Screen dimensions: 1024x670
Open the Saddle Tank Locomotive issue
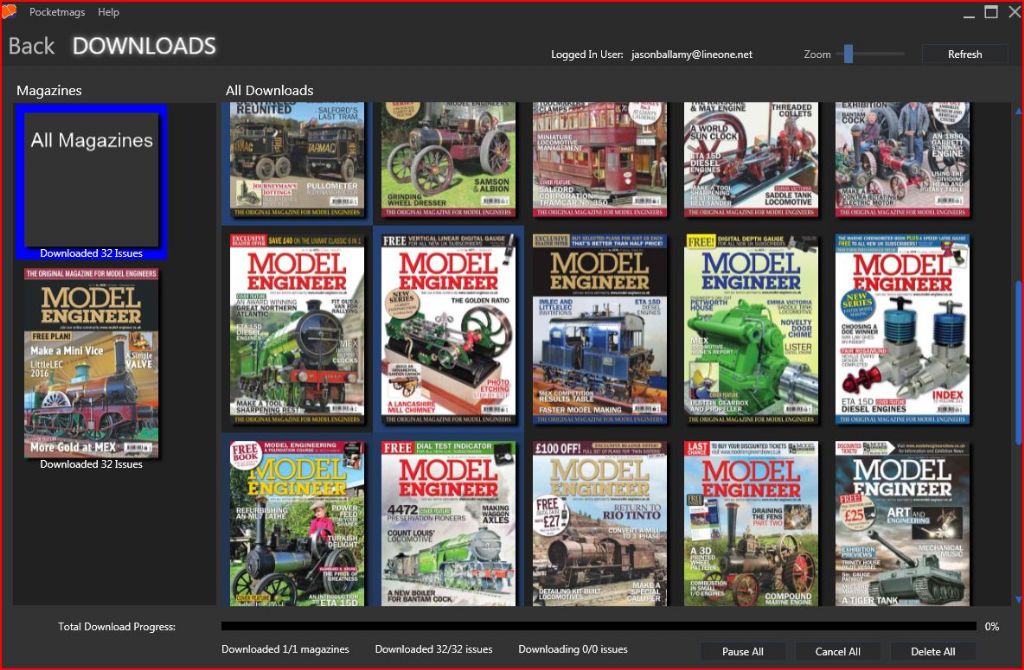point(751,159)
